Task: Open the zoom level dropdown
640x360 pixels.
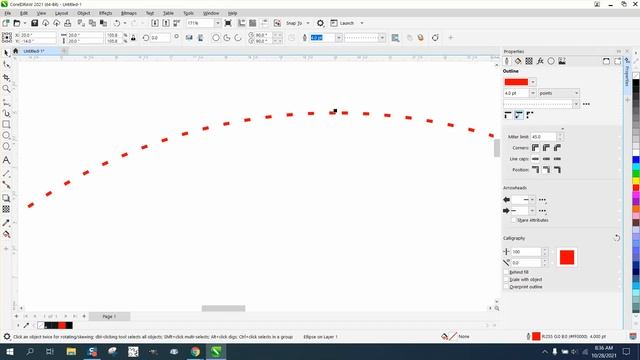Action: click(x=217, y=23)
